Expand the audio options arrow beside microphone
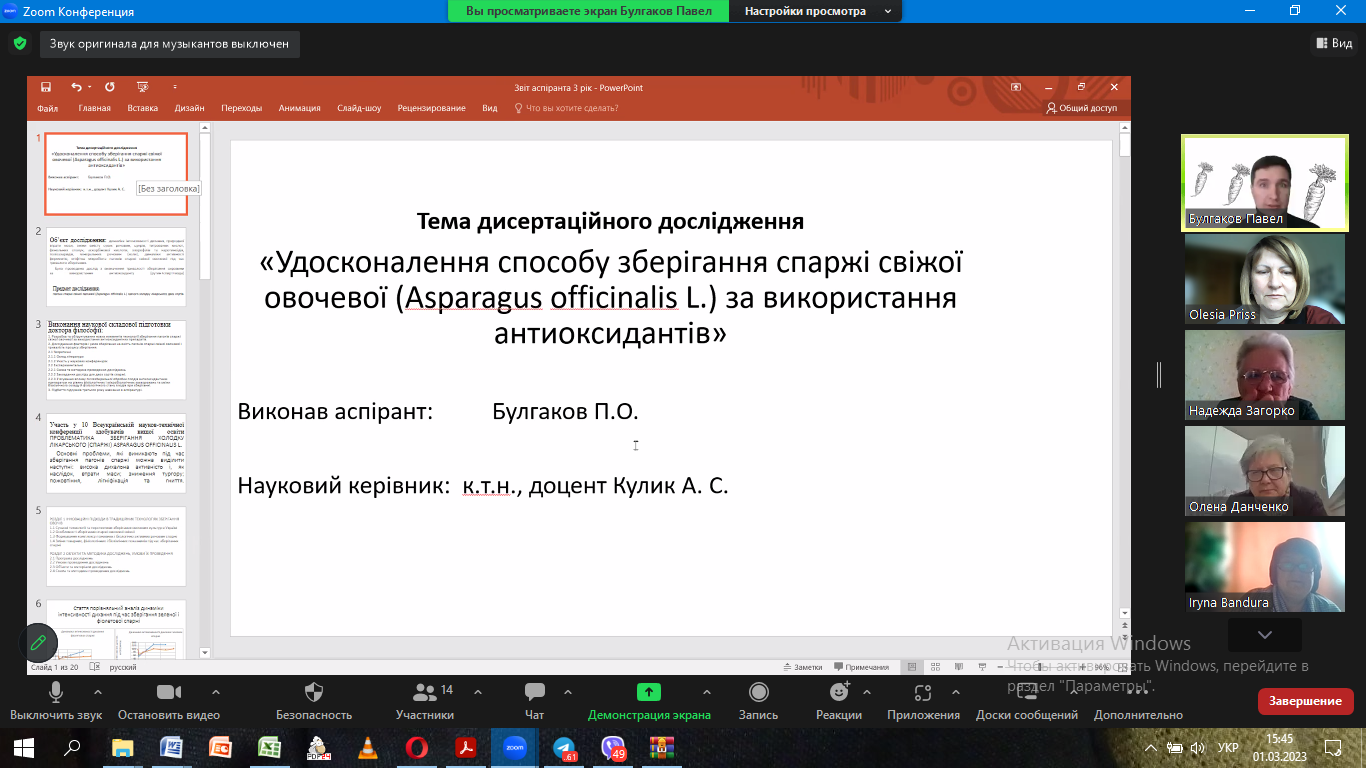This screenshot has height=768, width=1366. [x=97, y=691]
